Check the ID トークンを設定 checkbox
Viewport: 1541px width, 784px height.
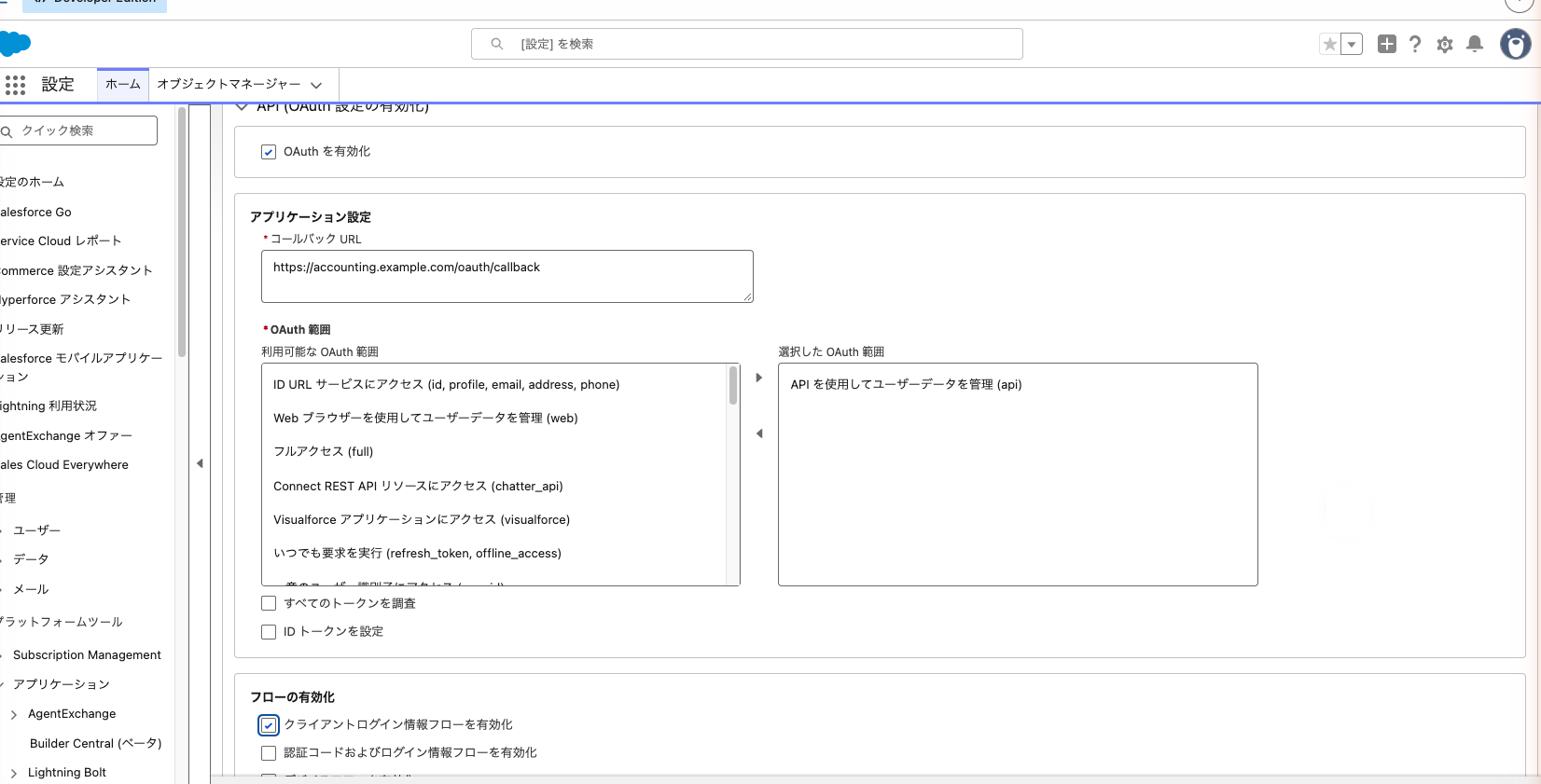(269, 631)
